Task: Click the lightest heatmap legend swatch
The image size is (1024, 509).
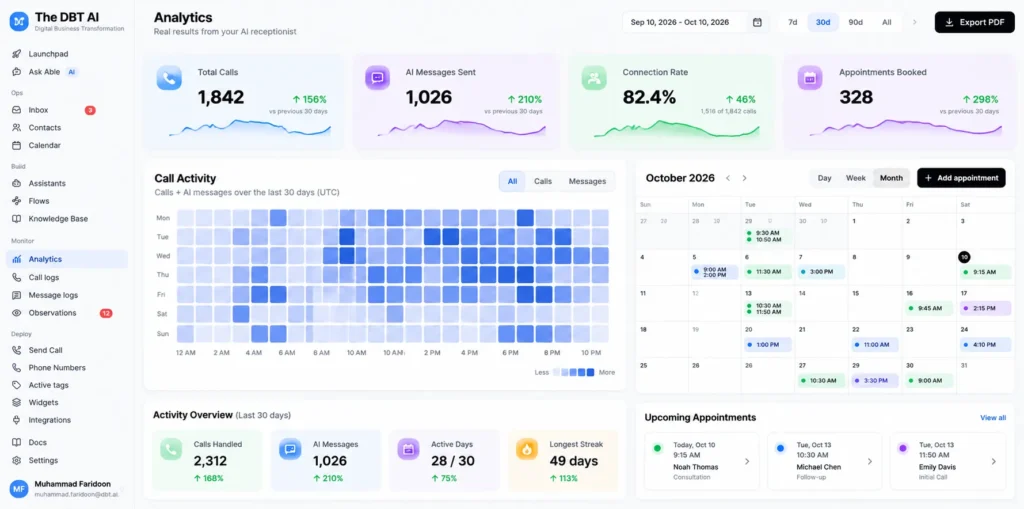Action: (556, 372)
